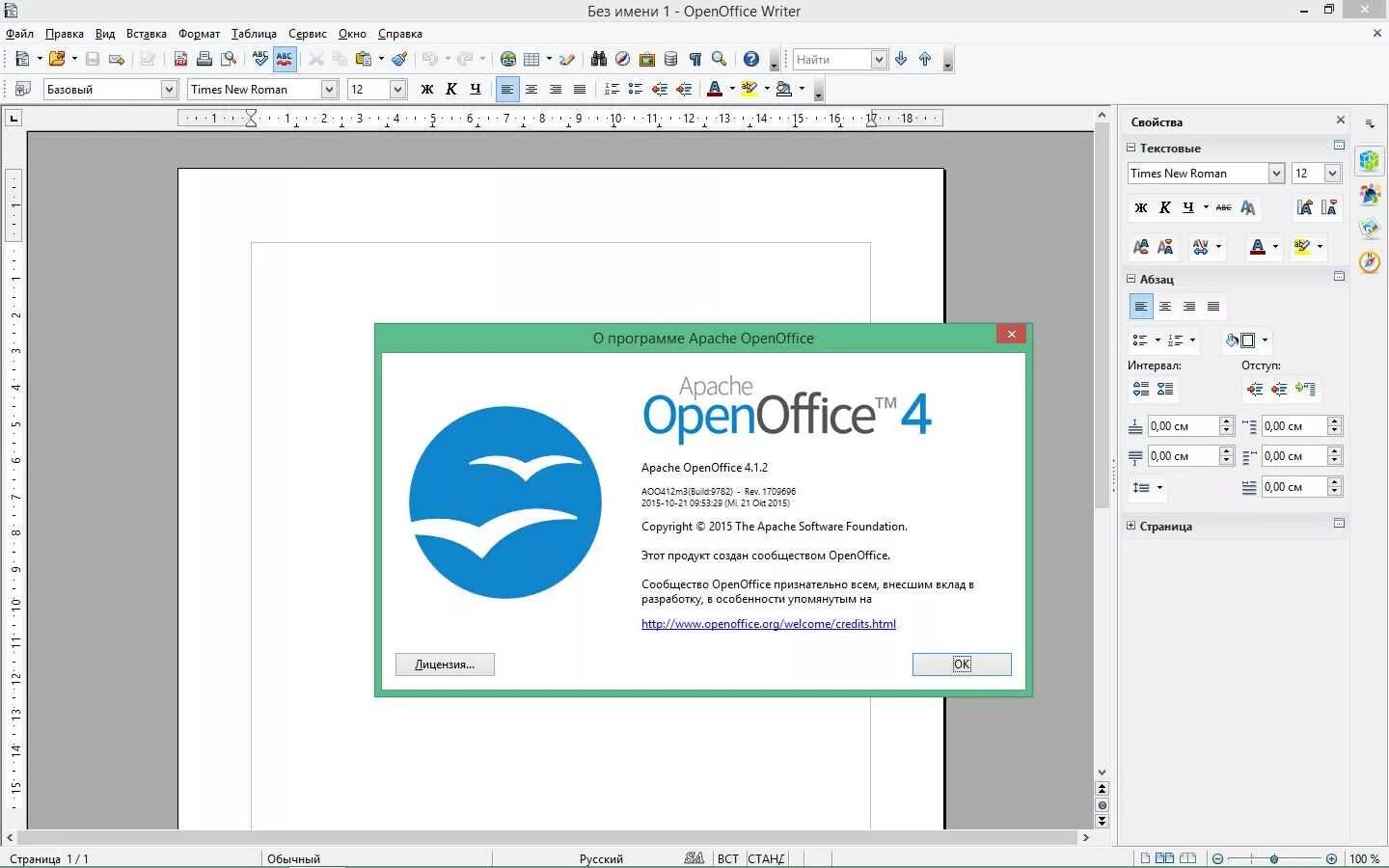
Task: Collapse the Текстовые section
Action: click(1131, 148)
